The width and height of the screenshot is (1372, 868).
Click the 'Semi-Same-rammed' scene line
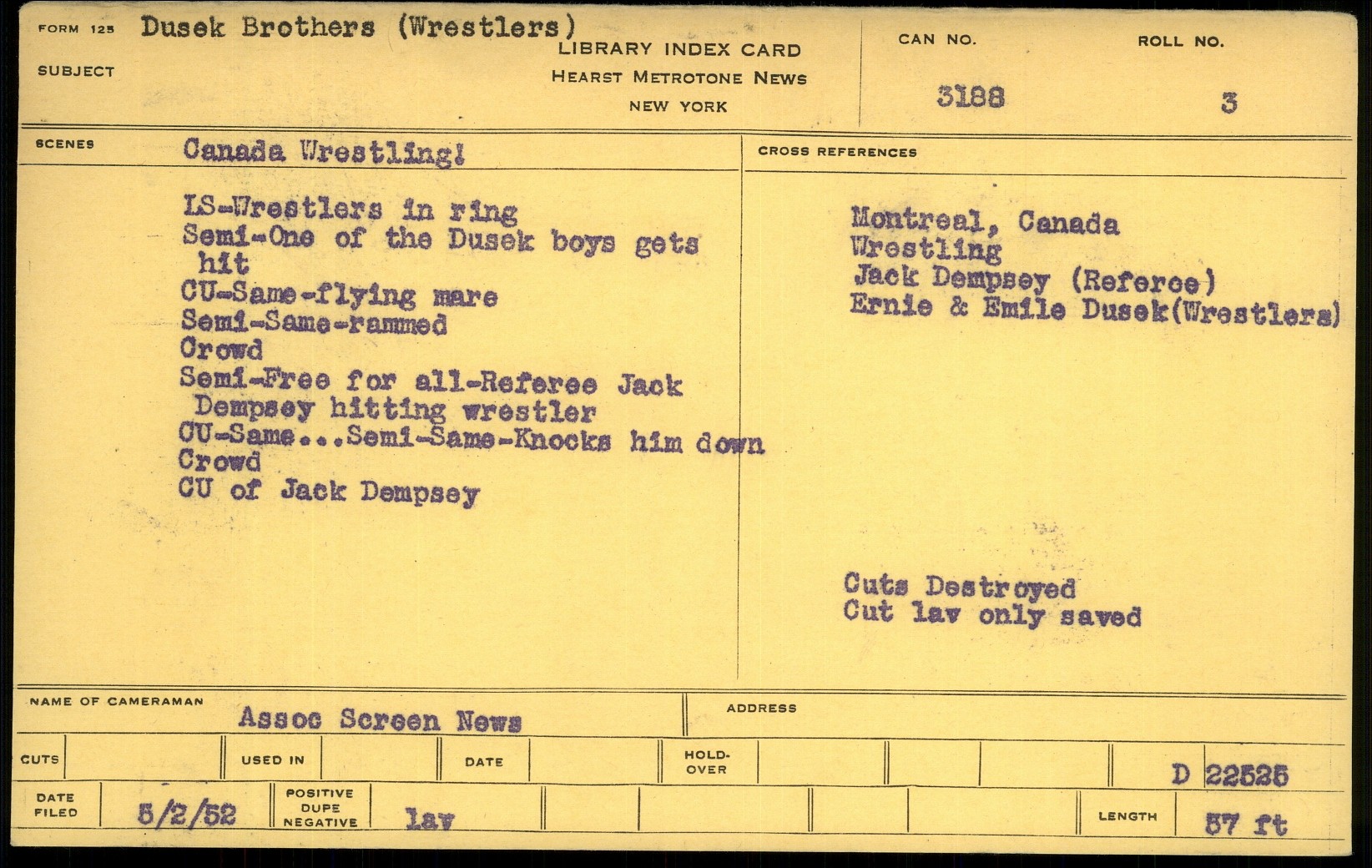pos(313,322)
